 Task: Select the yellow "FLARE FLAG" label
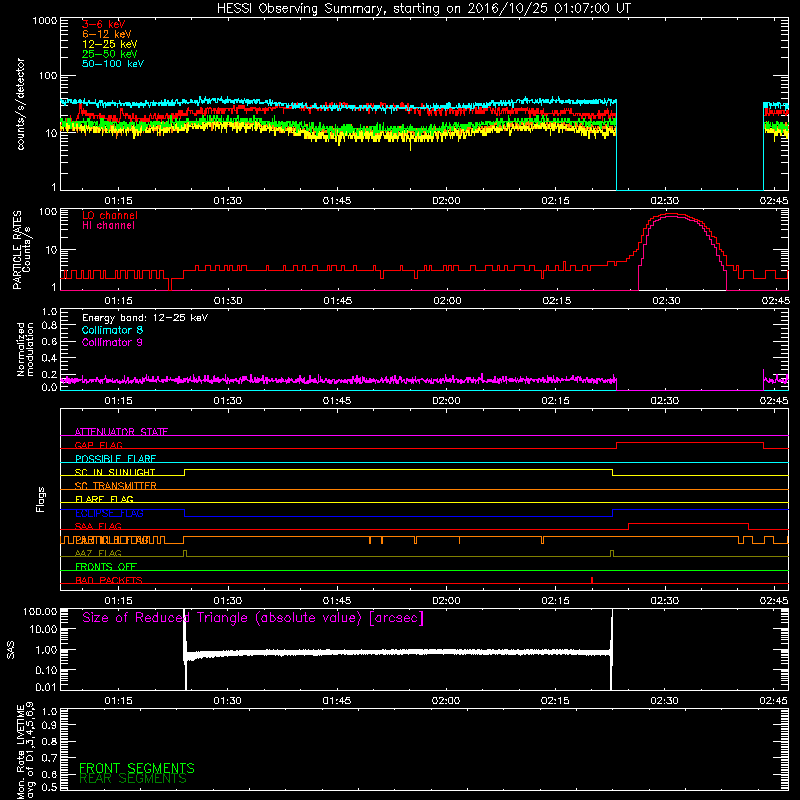[x=104, y=499]
